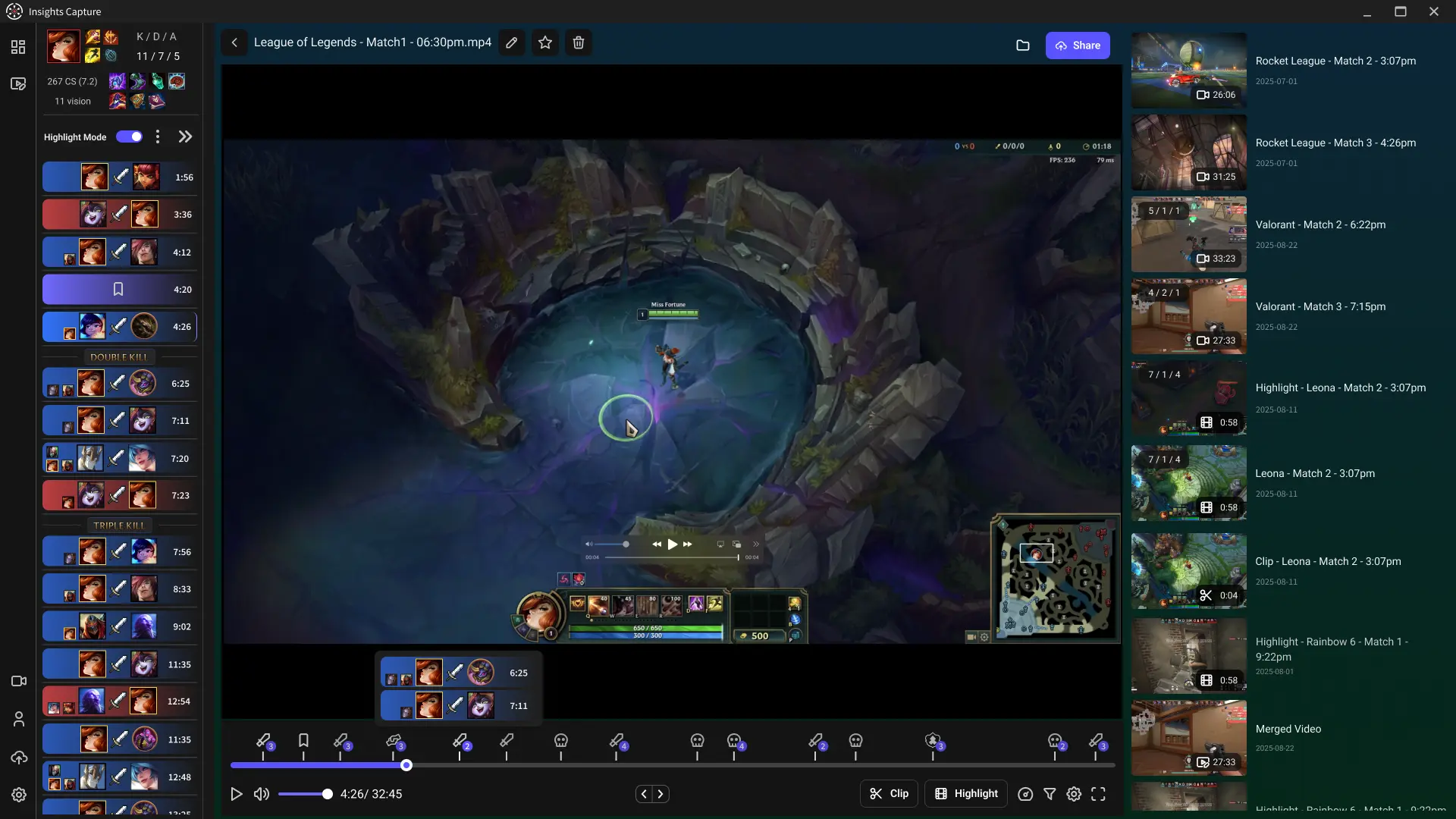This screenshot has width=1456, height=819.
Task: Click the 7:11 event in the popup
Action: [458, 706]
